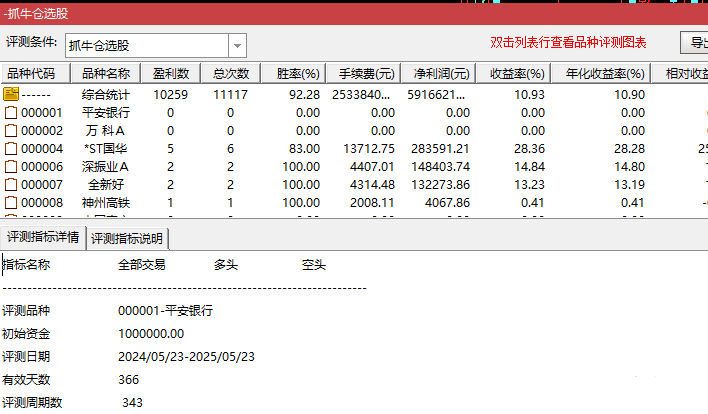Sort by 年化收益率(%) column header
Screen dimensions: 708x414
pyautogui.click(x=601, y=74)
